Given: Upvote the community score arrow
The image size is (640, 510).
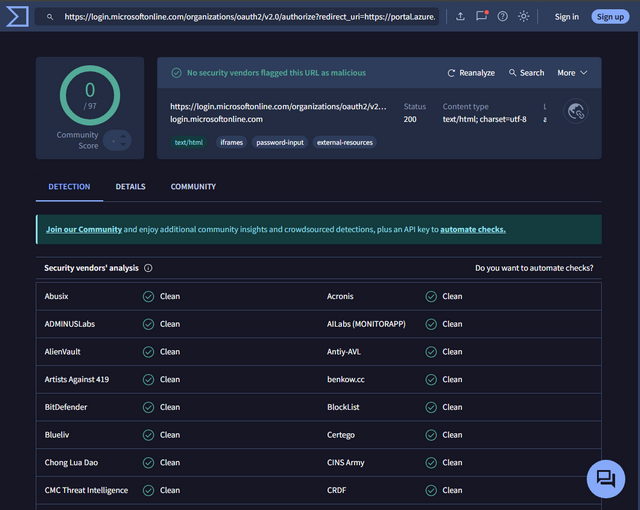Looking at the screenshot, I should tap(123, 136).
